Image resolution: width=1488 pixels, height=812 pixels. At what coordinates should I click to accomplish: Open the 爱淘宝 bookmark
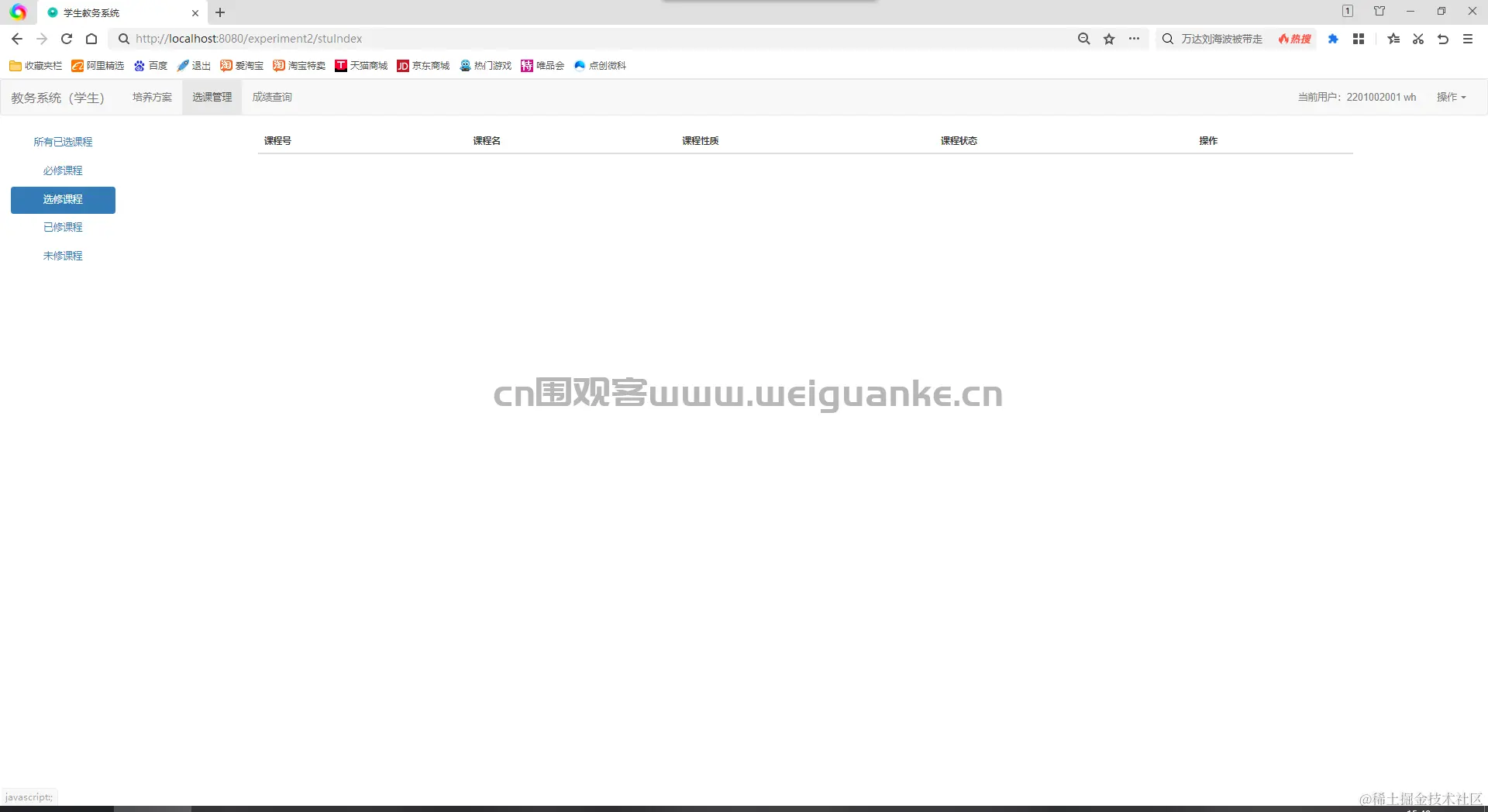[242, 66]
